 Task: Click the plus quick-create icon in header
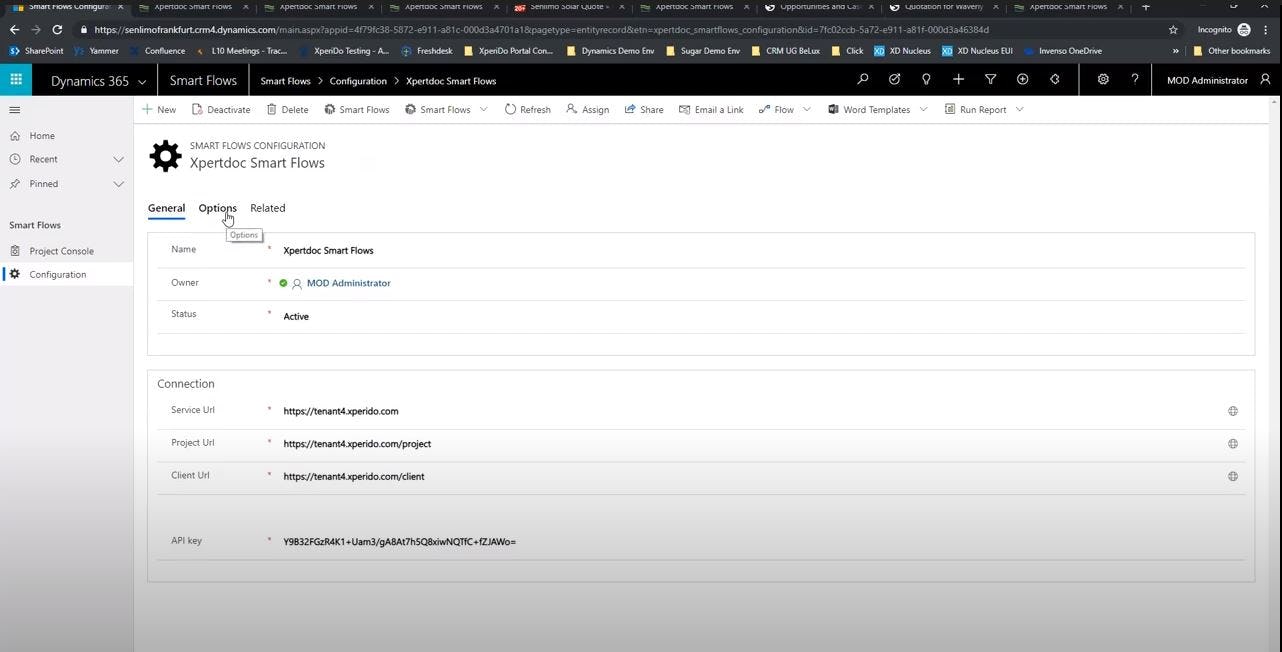tap(958, 80)
